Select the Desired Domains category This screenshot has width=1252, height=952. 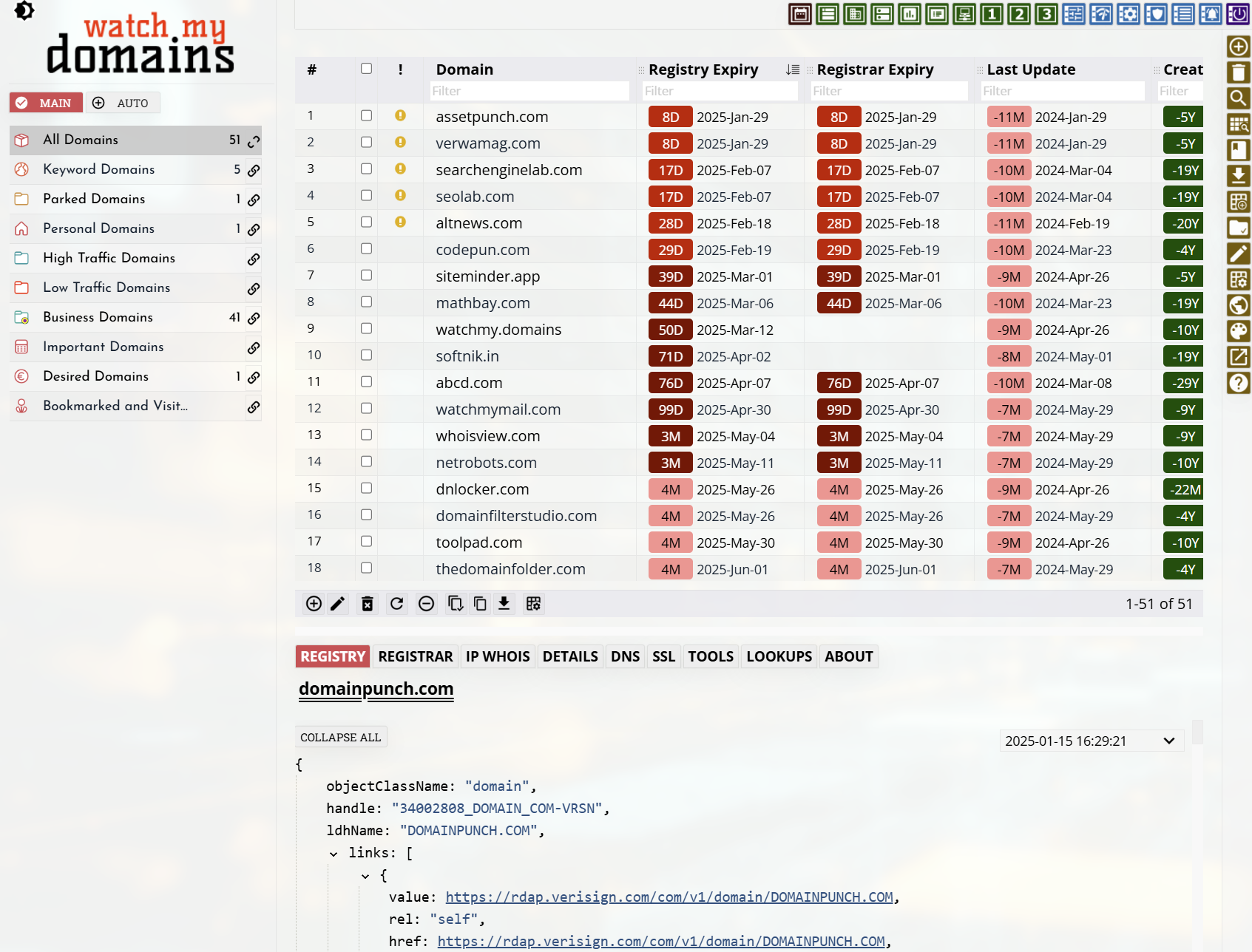(x=135, y=376)
